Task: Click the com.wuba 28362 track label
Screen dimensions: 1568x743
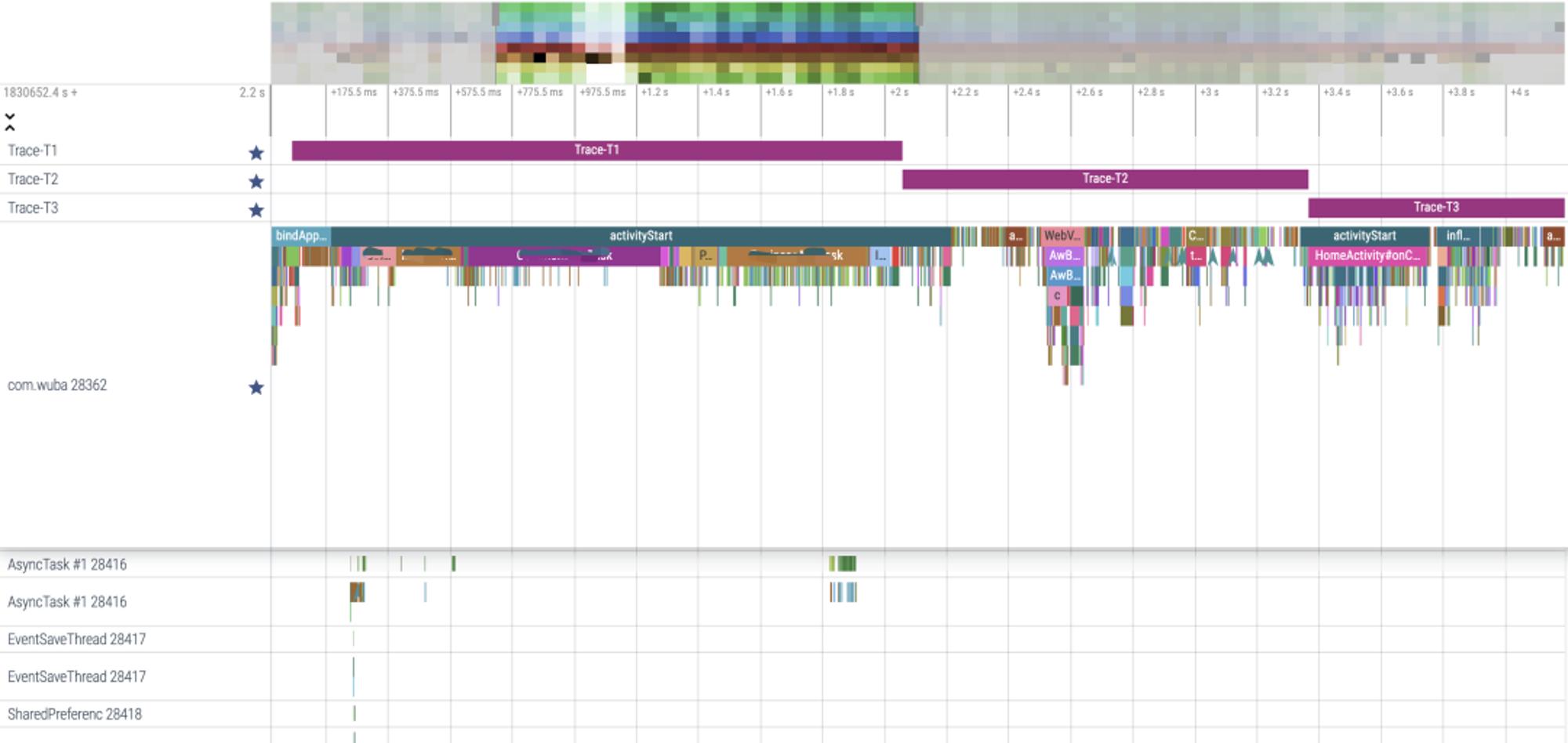Action: (57, 385)
